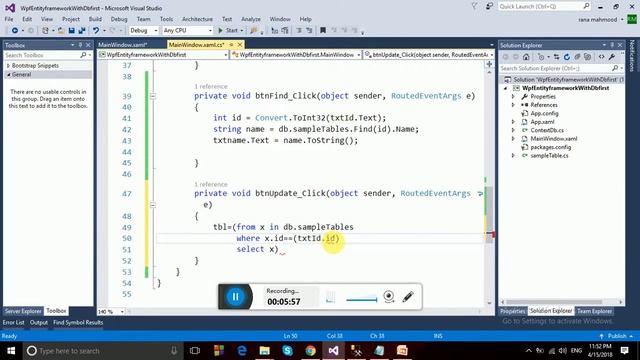Toggle the pin on the MainWindow.xaml.cs tab
This screenshot has height=360, width=640.
[x=231, y=44]
